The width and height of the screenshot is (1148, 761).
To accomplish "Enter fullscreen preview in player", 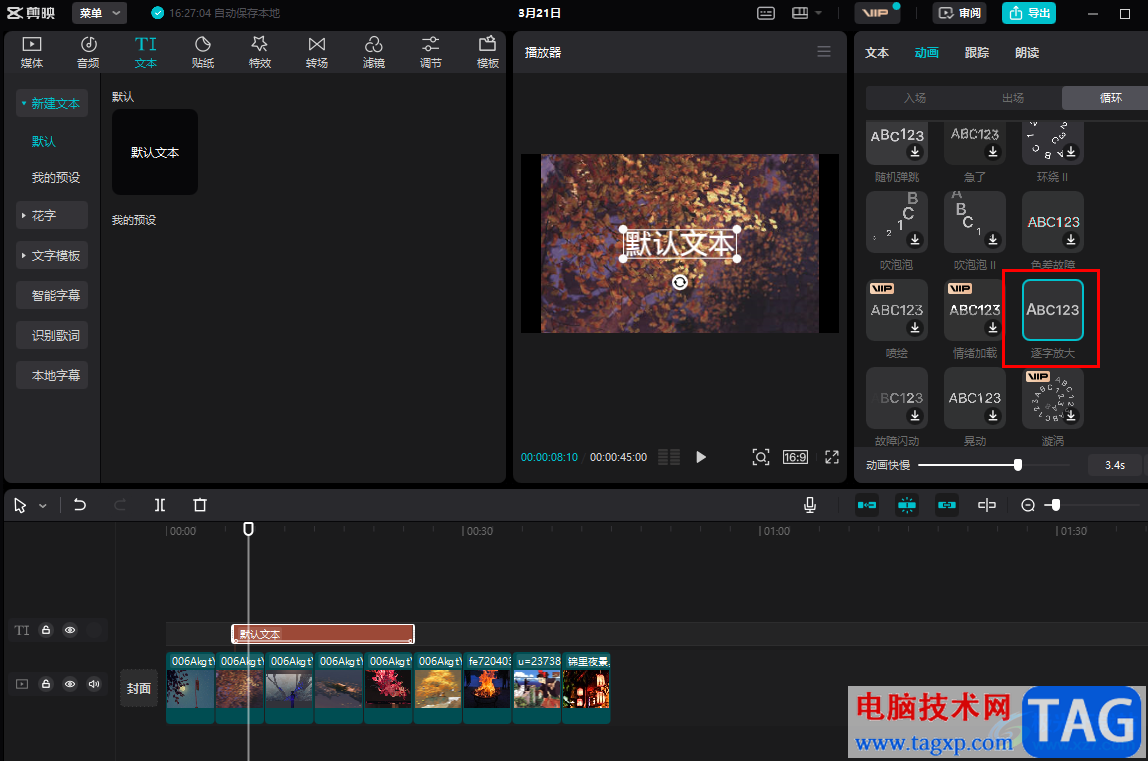I will tap(831, 457).
